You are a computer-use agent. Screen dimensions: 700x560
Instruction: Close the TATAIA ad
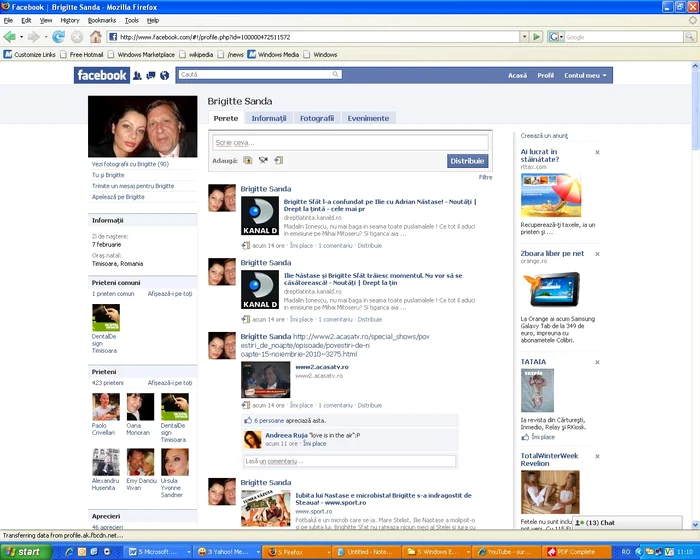(597, 362)
